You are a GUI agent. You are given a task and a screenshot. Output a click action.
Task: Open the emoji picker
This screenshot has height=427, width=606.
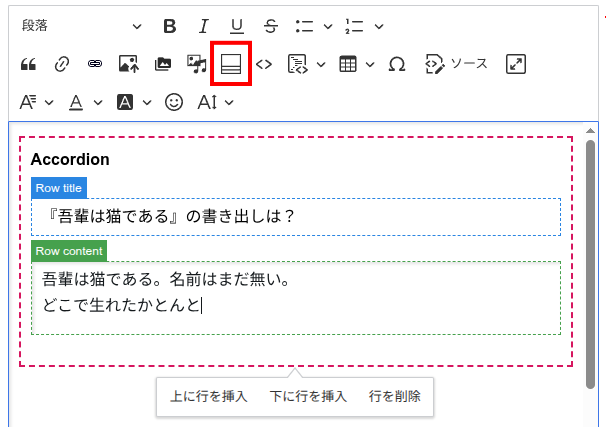coord(174,102)
